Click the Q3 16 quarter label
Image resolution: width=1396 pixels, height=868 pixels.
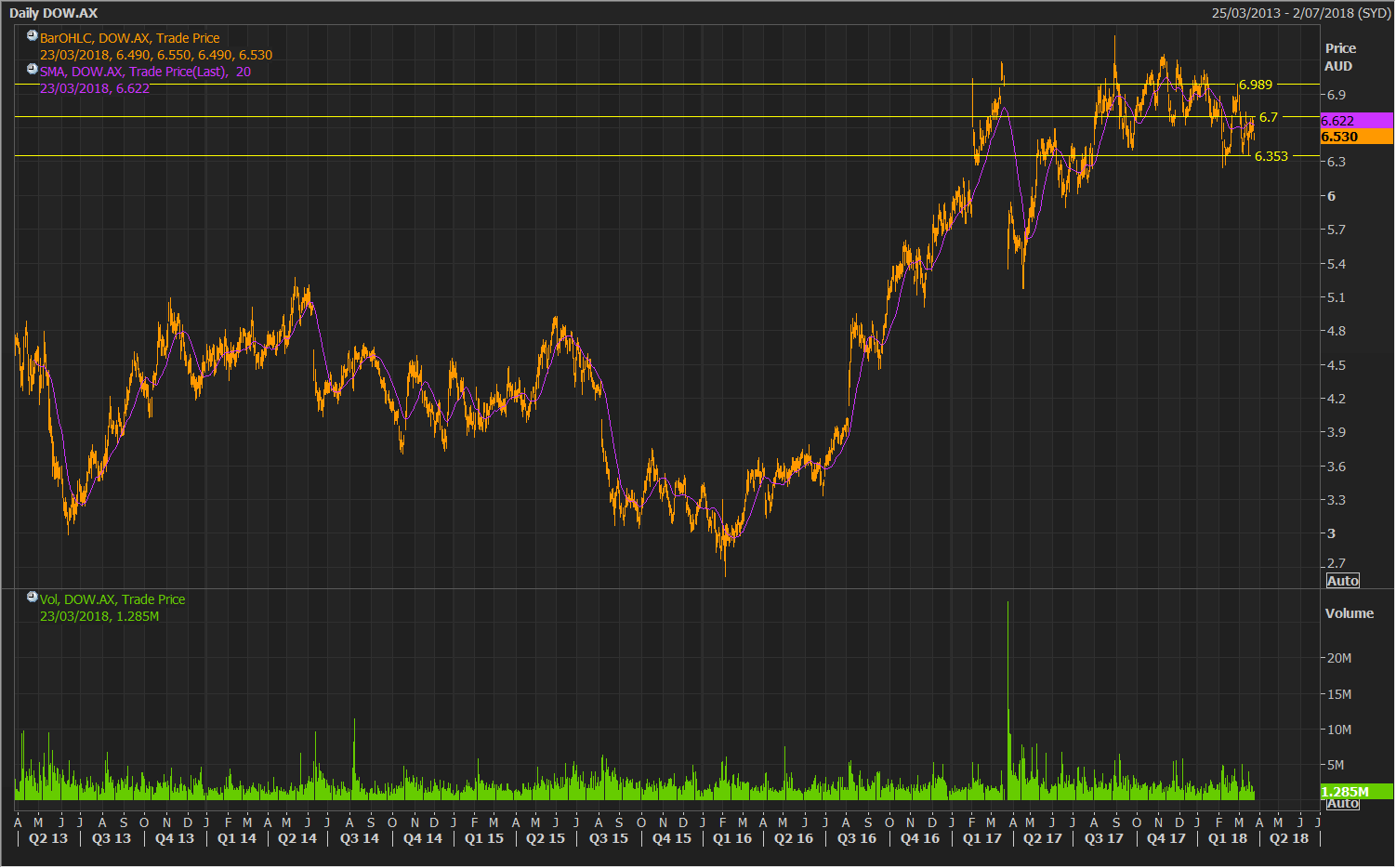pyautogui.click(x=857, y=838)
